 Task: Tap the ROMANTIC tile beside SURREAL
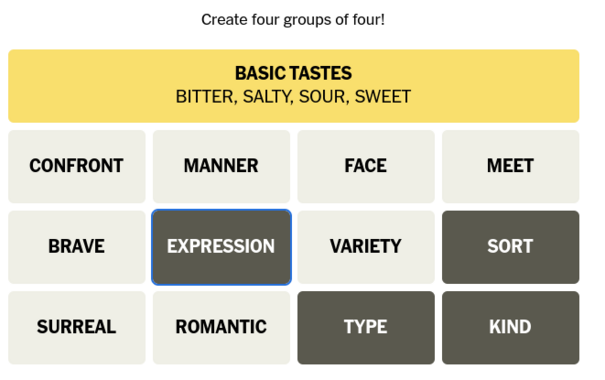click(x=221, y=328)
